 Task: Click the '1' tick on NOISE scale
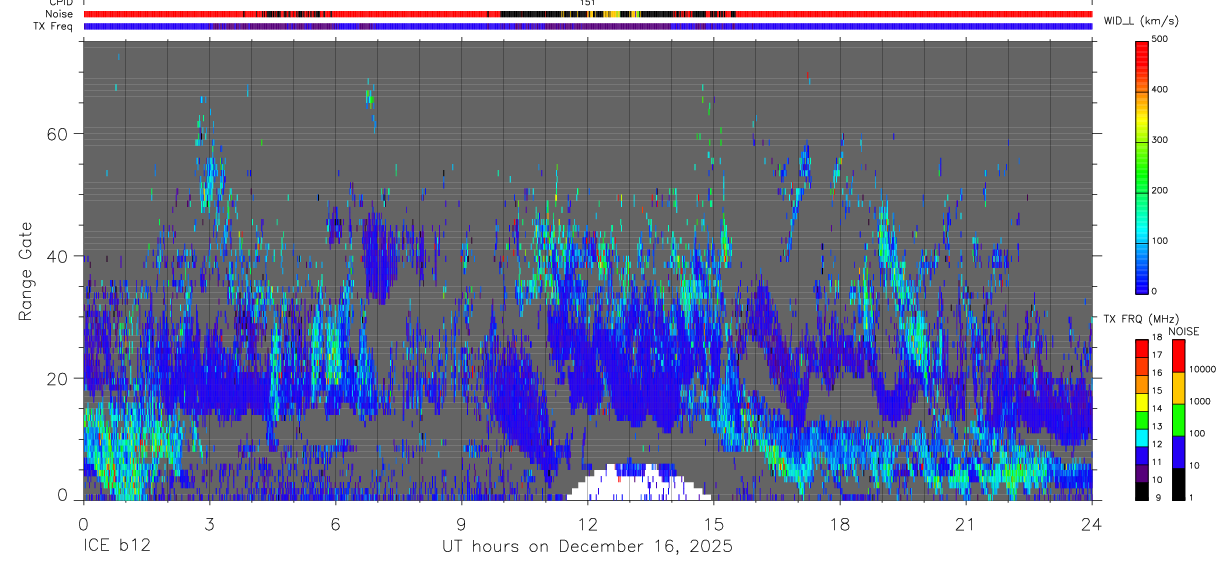pos(1192,498)
